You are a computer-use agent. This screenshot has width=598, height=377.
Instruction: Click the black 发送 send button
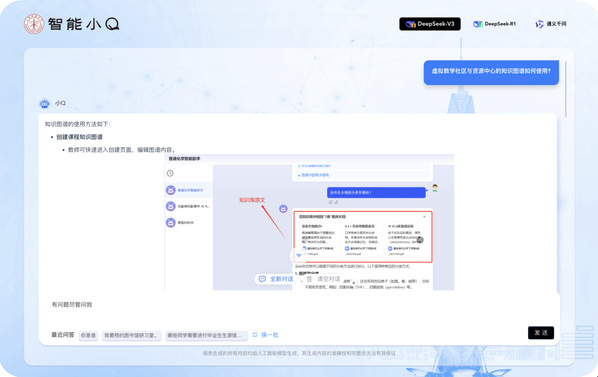coord(541,333)
